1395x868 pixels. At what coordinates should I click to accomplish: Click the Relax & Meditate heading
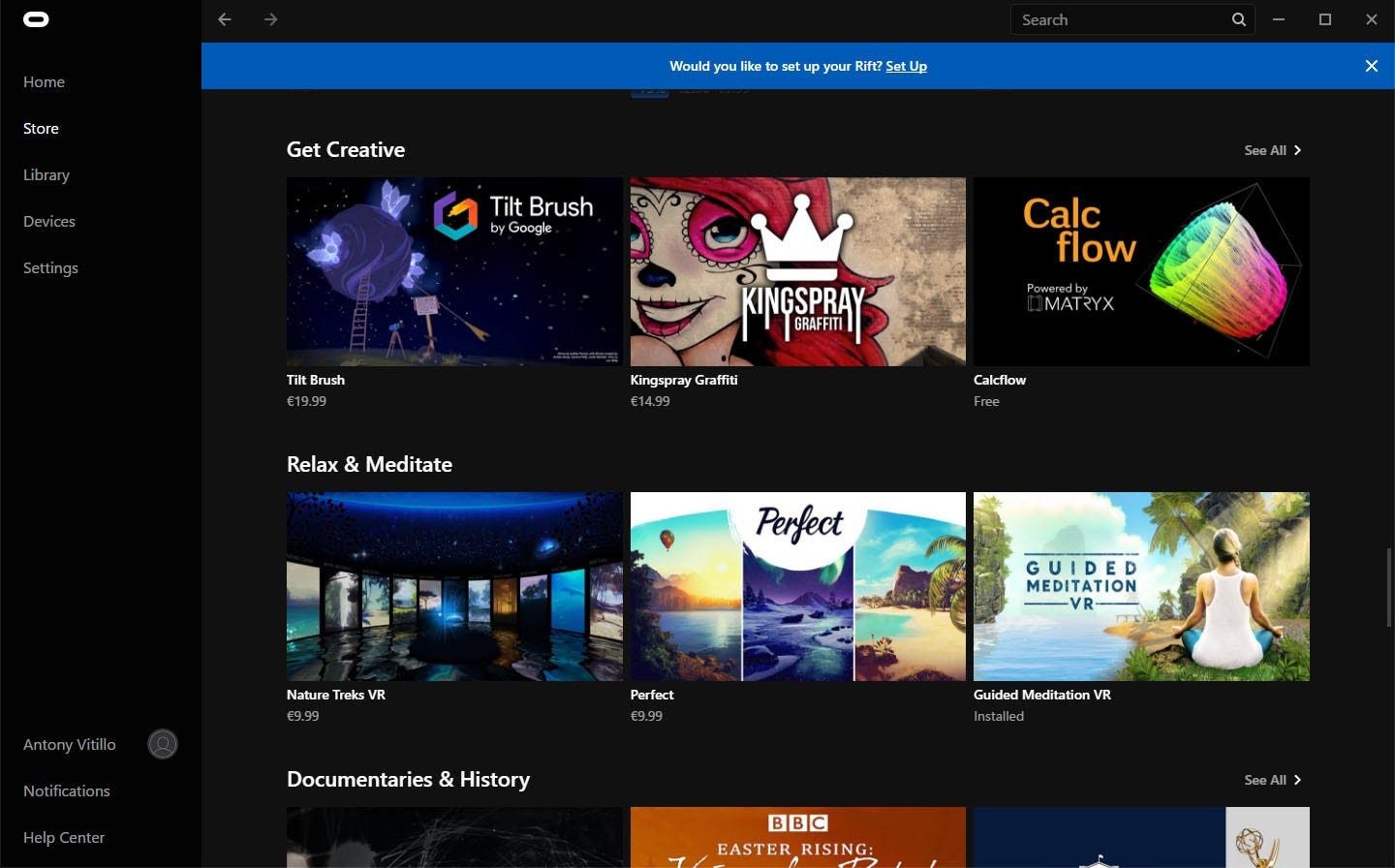point(369,465)
